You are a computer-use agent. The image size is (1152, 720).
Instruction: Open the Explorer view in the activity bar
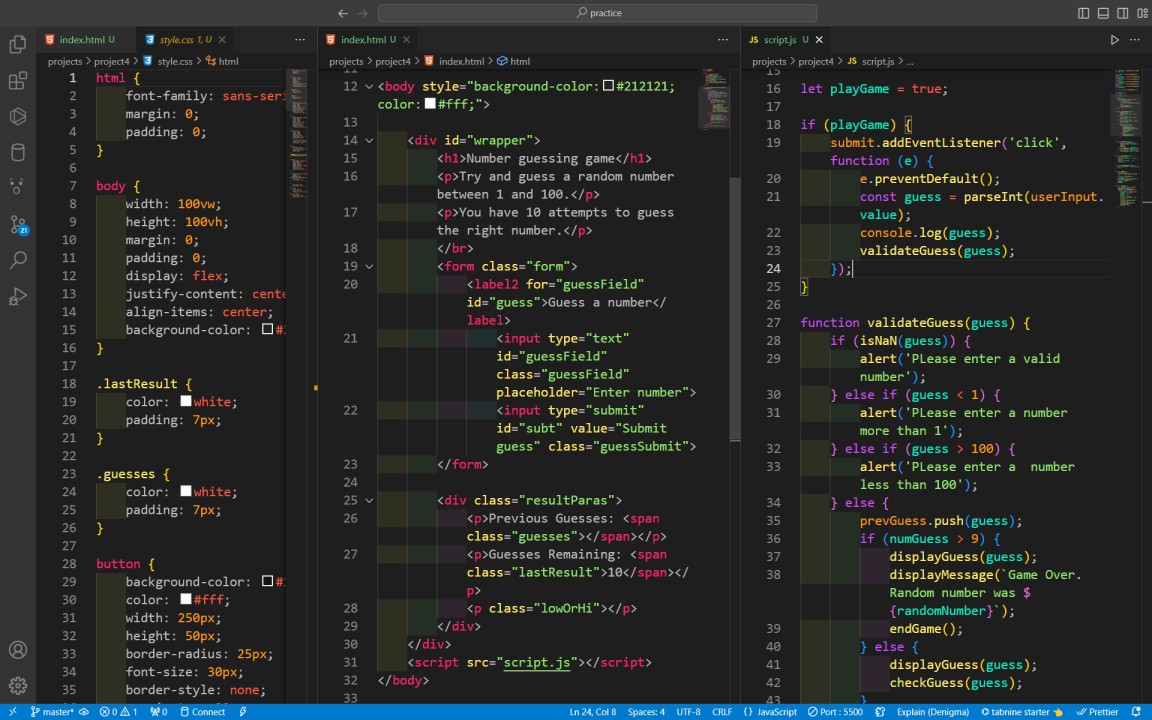tap(17, 44)
